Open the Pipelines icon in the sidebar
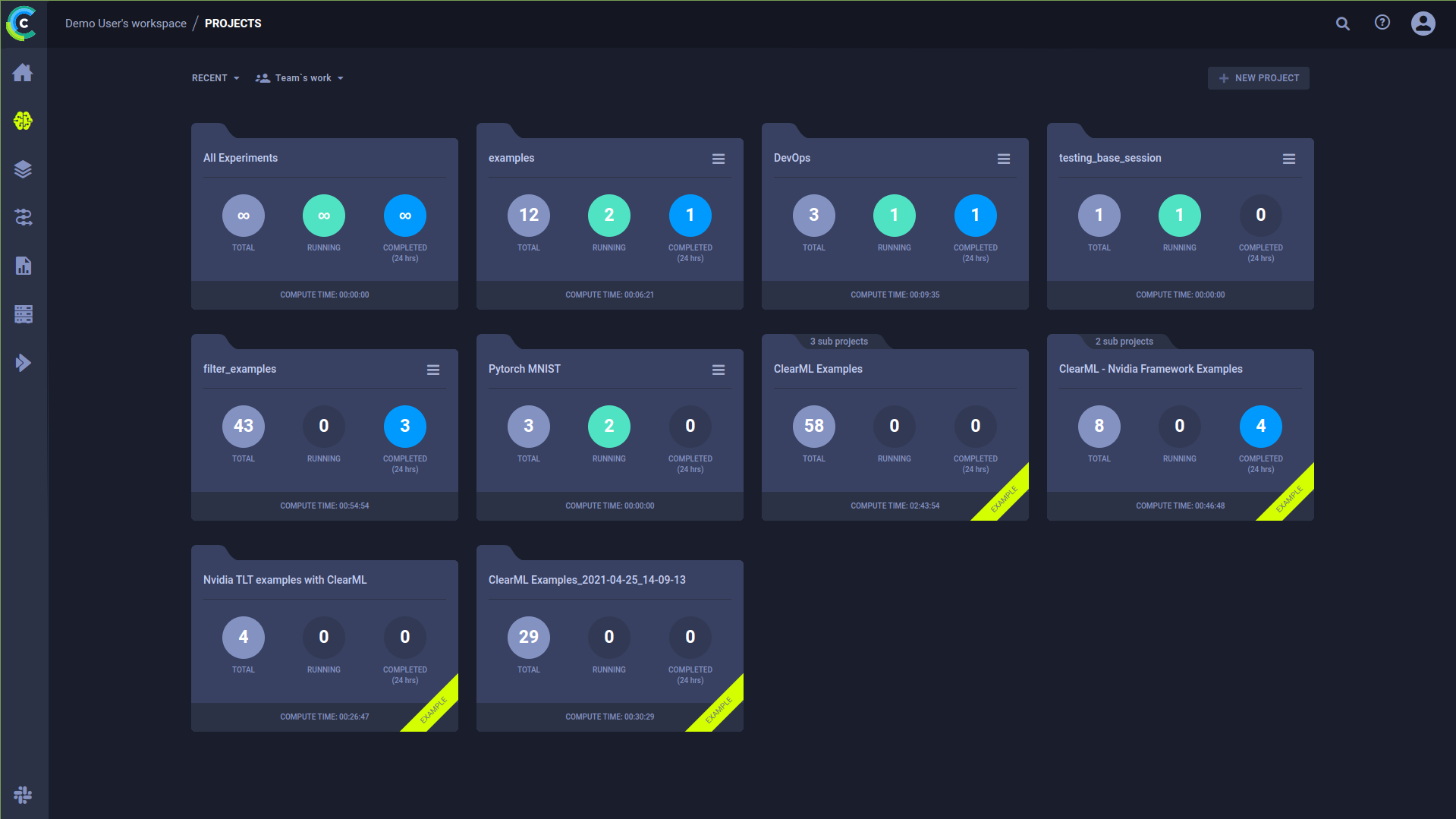This screenshot has width=1456, height=819. (23, 218)
